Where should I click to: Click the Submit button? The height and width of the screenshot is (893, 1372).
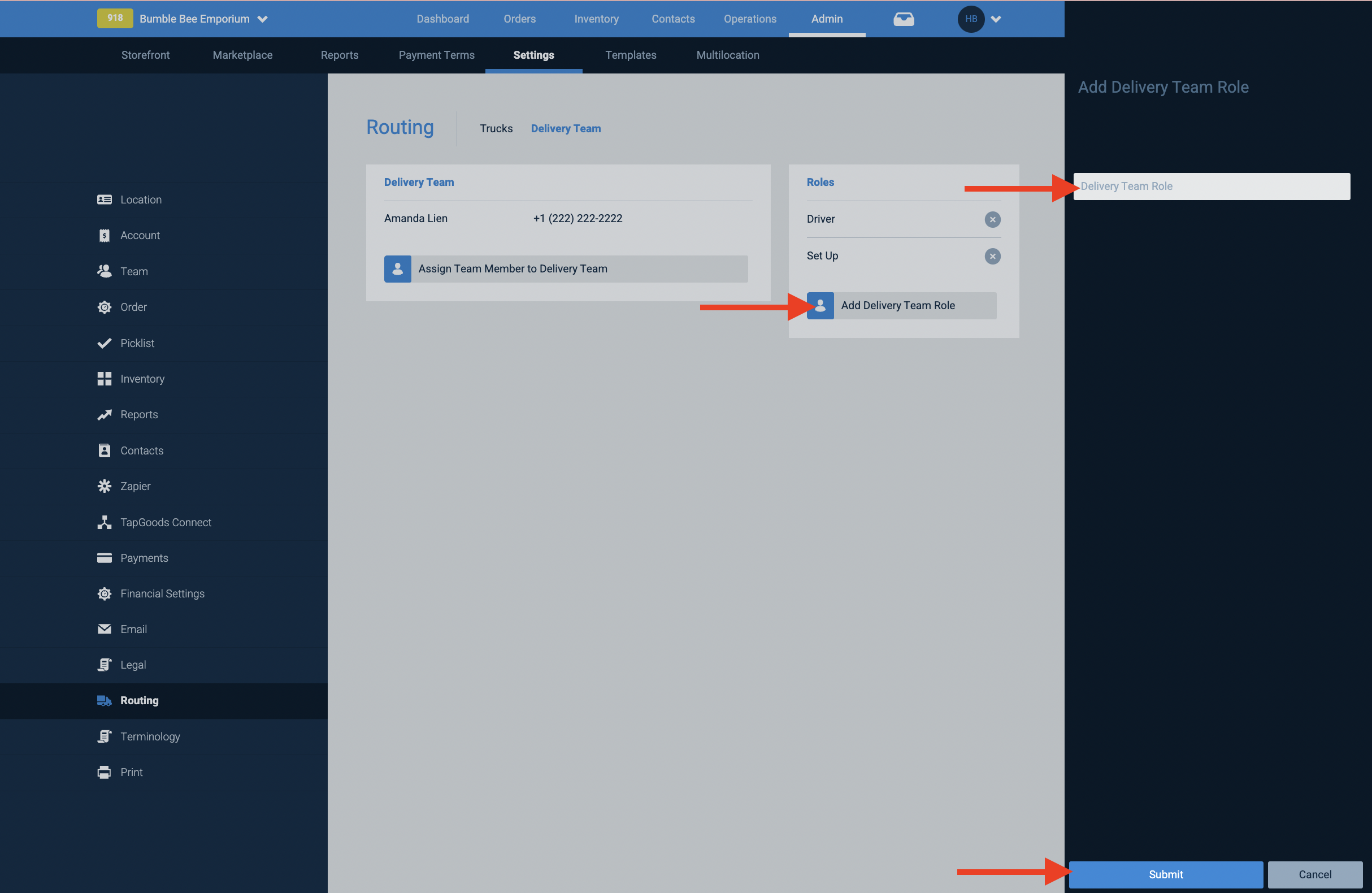1165,874
